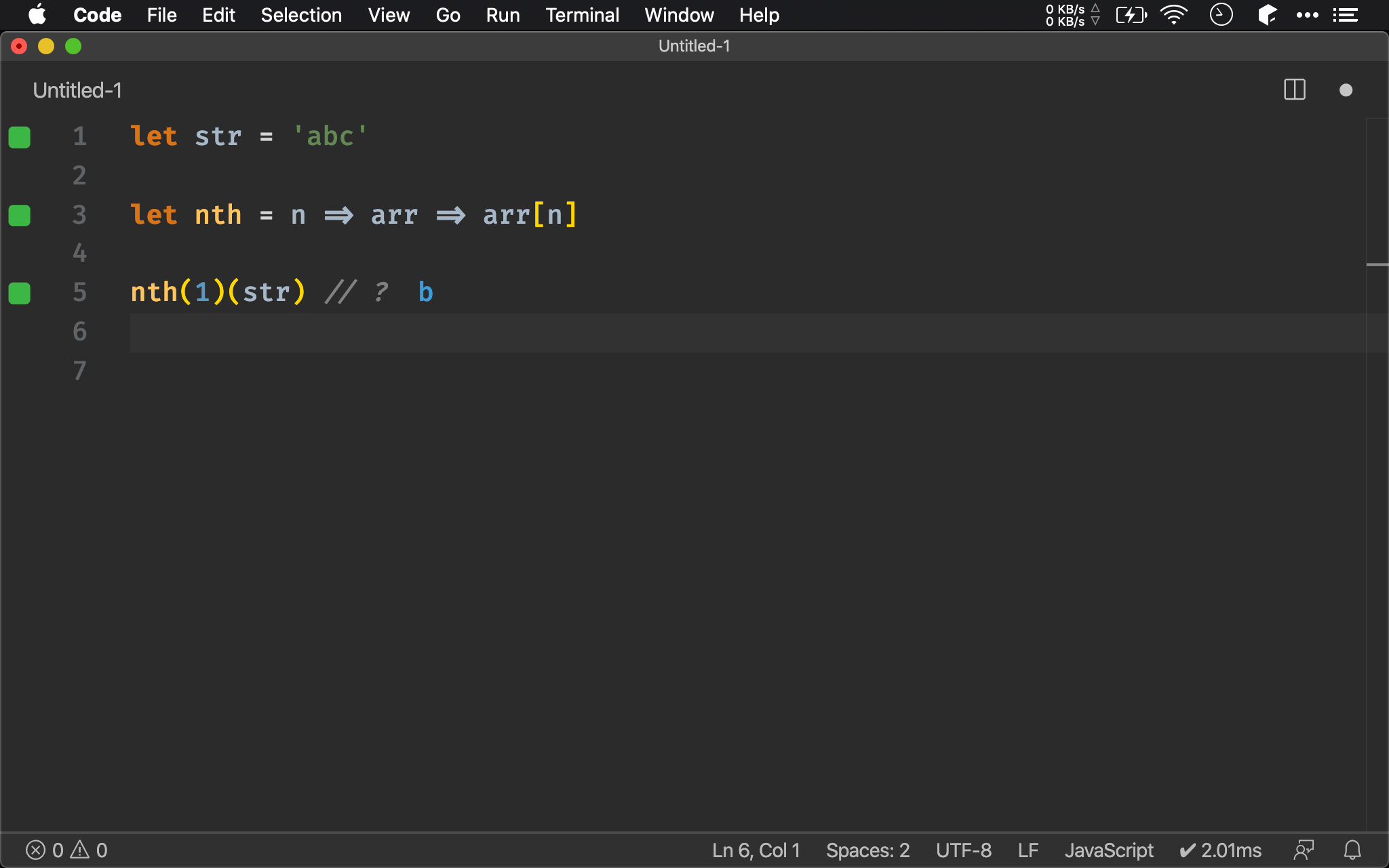Select the Untitled-1 editor tab
1389x868 pixels.
[x=77, y=90]
